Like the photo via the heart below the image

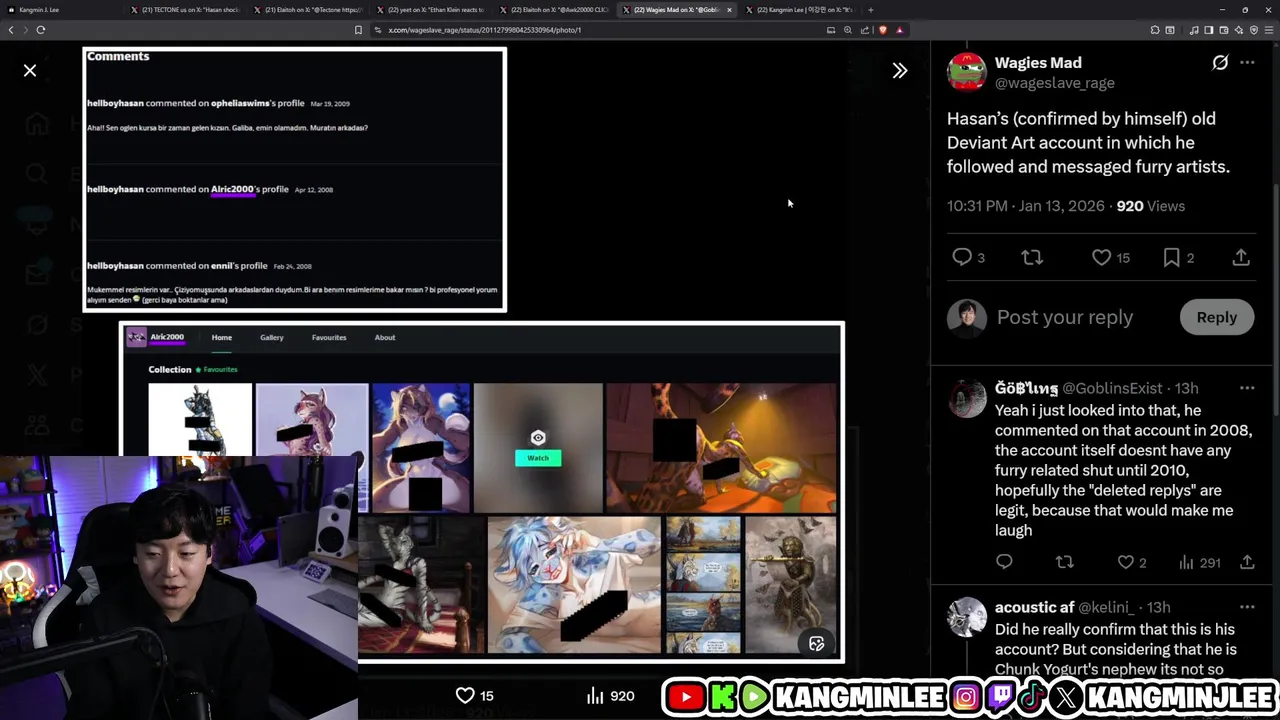click(465, 695)
